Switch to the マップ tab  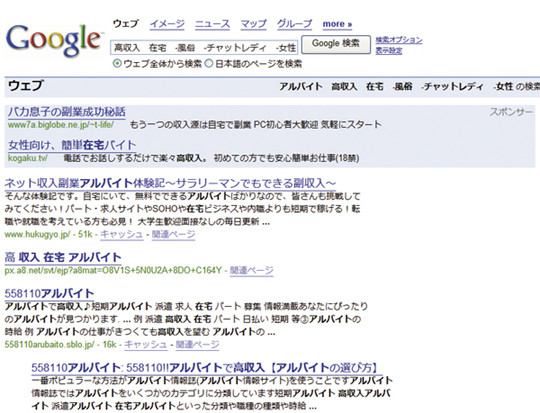pos(253,24)
